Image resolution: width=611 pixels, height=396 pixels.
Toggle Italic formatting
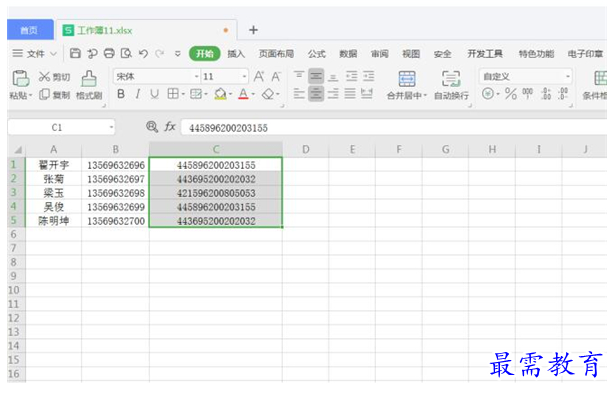(138, 94)
